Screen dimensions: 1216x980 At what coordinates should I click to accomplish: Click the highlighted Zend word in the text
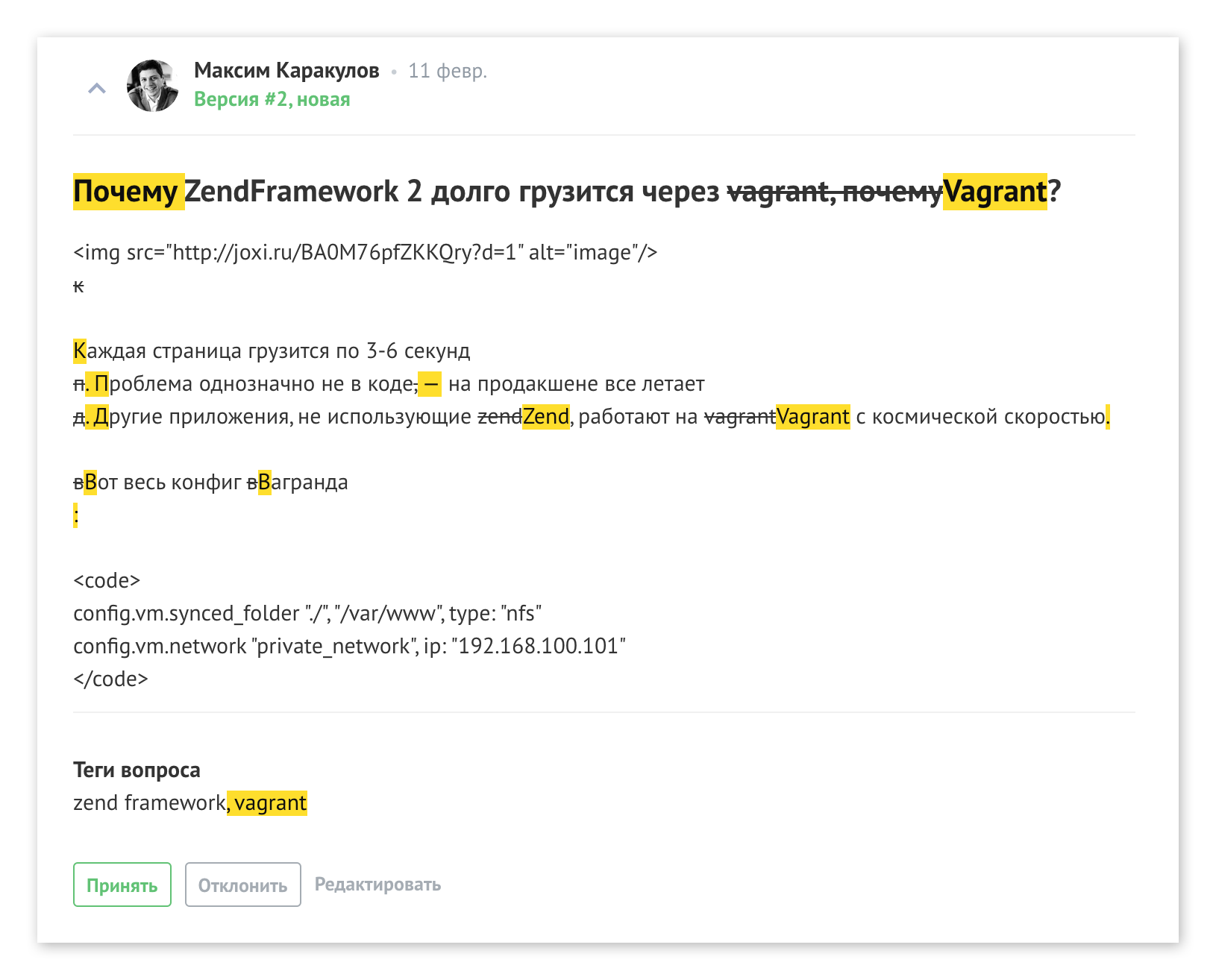pyautogui.click(x=545, y=416)
